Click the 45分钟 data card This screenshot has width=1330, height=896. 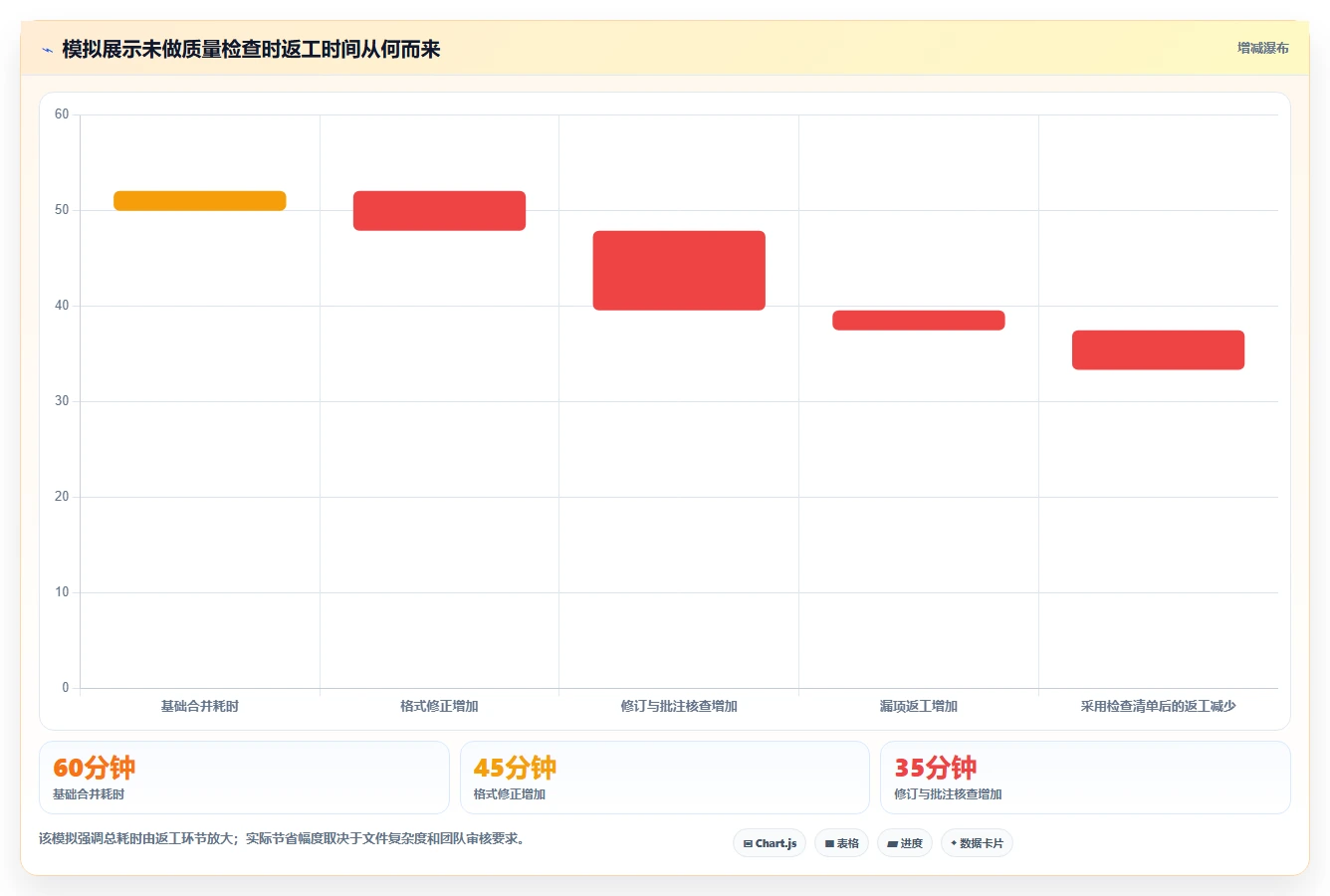click(x=665, y=778)
